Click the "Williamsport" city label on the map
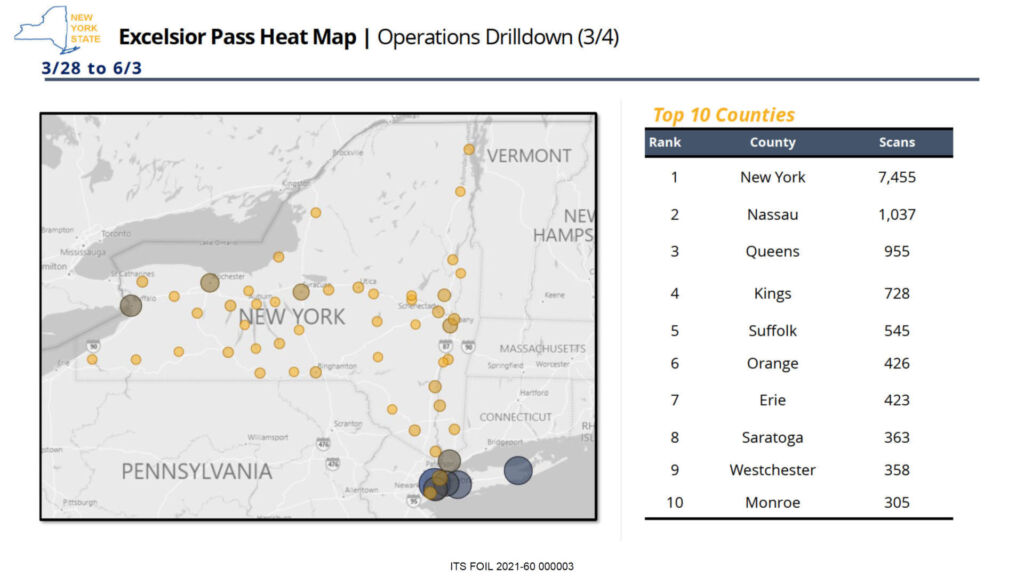Image resolution: width=1024 pixels, height=576 pixels. 268,437
